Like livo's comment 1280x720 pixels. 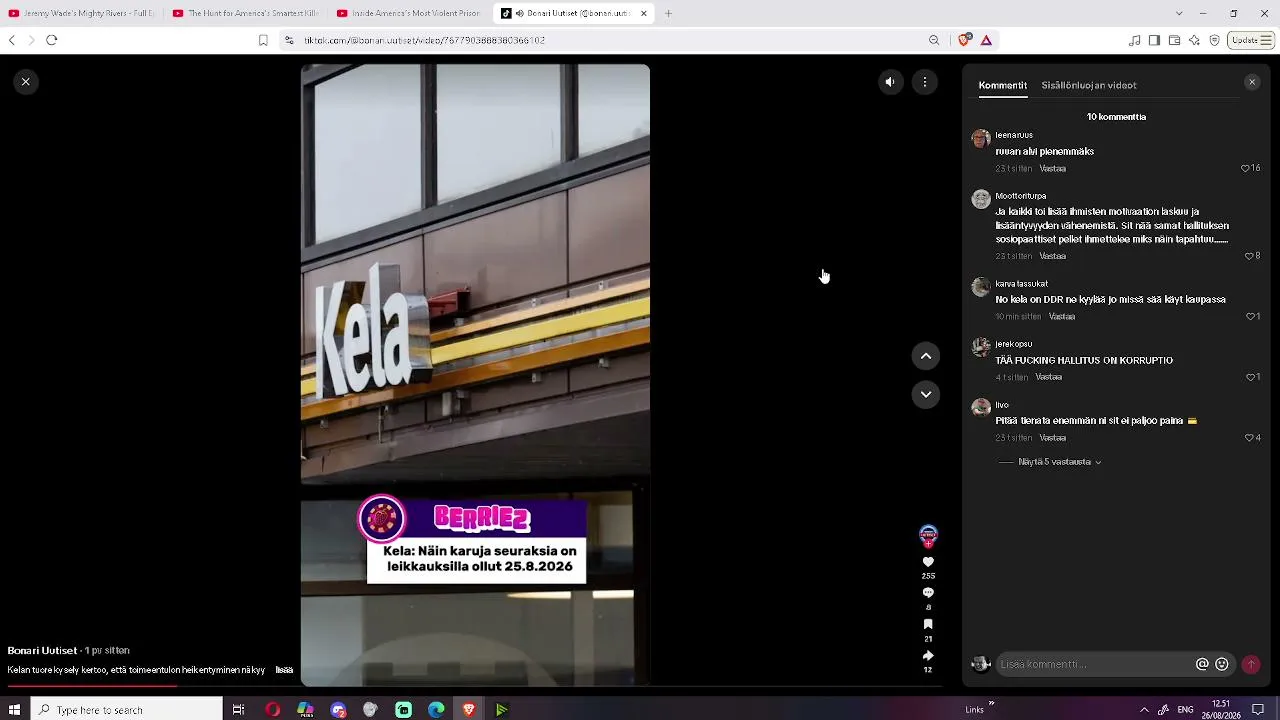(1249, 438)
